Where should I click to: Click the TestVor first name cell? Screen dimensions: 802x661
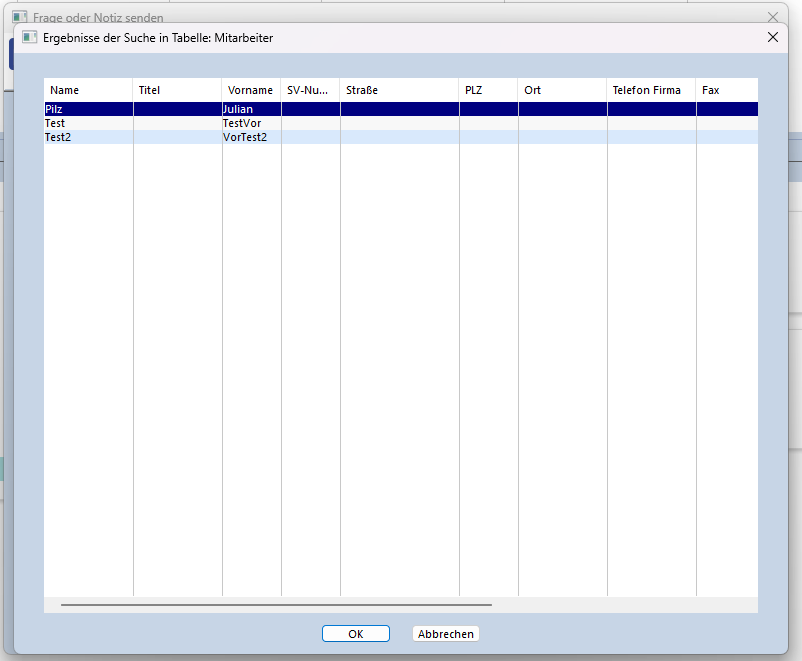(242, 123)
